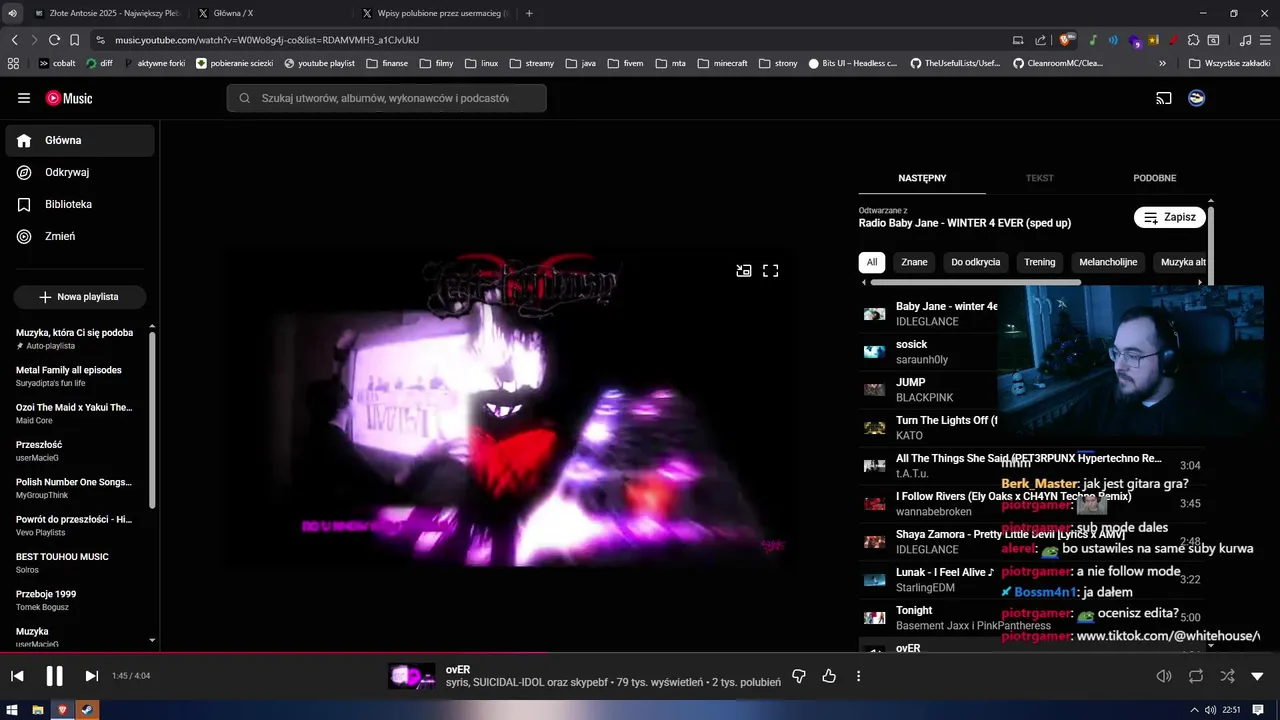Select the All filter chip

click(872, 262)
